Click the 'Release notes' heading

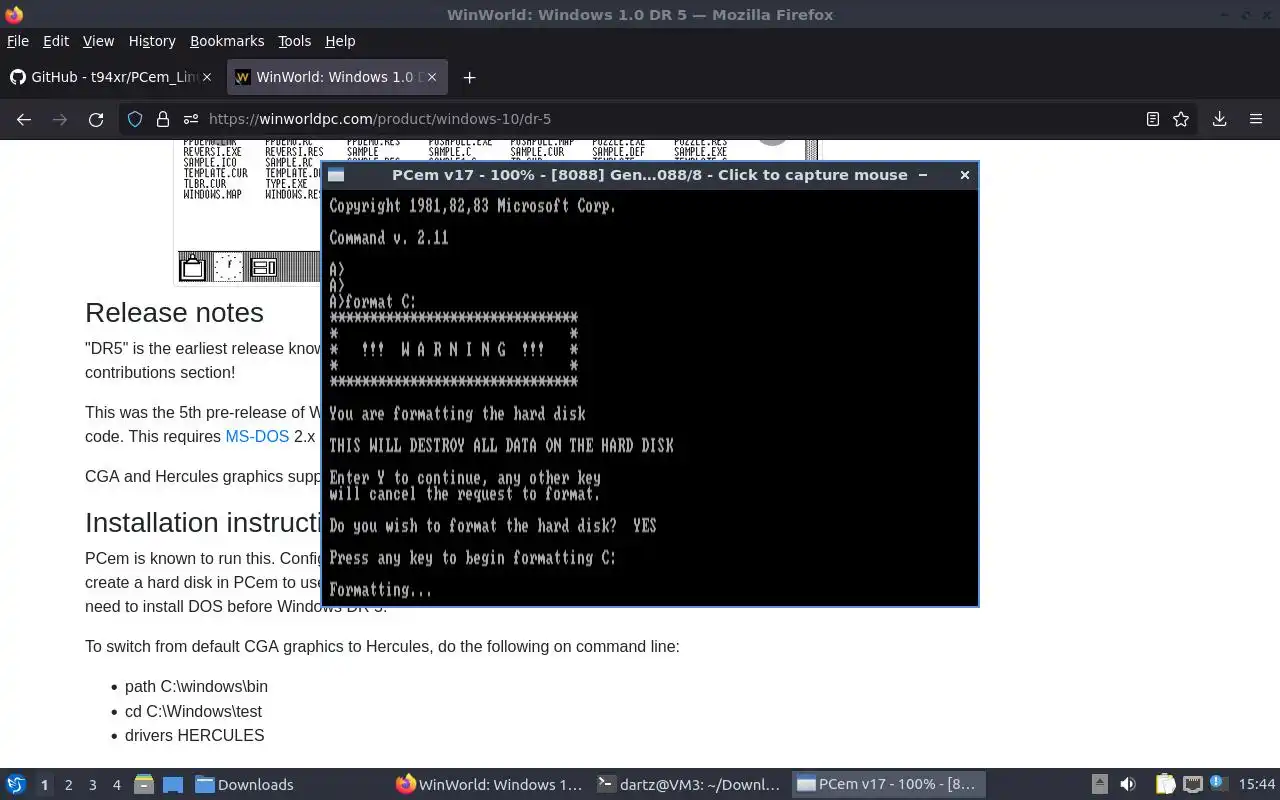coord(174,312)
